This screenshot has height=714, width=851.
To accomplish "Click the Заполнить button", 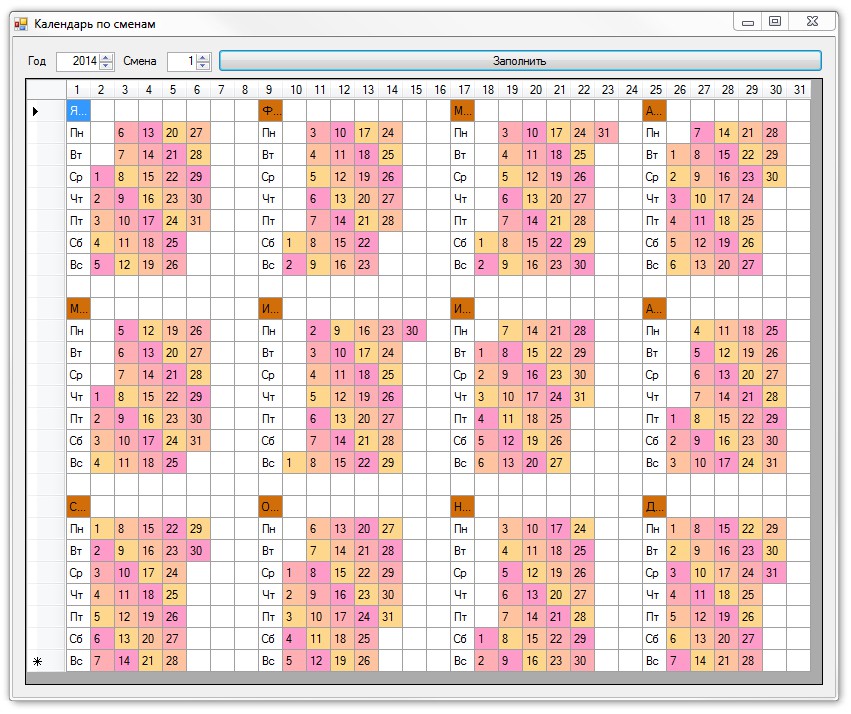I will click(520, 61).
